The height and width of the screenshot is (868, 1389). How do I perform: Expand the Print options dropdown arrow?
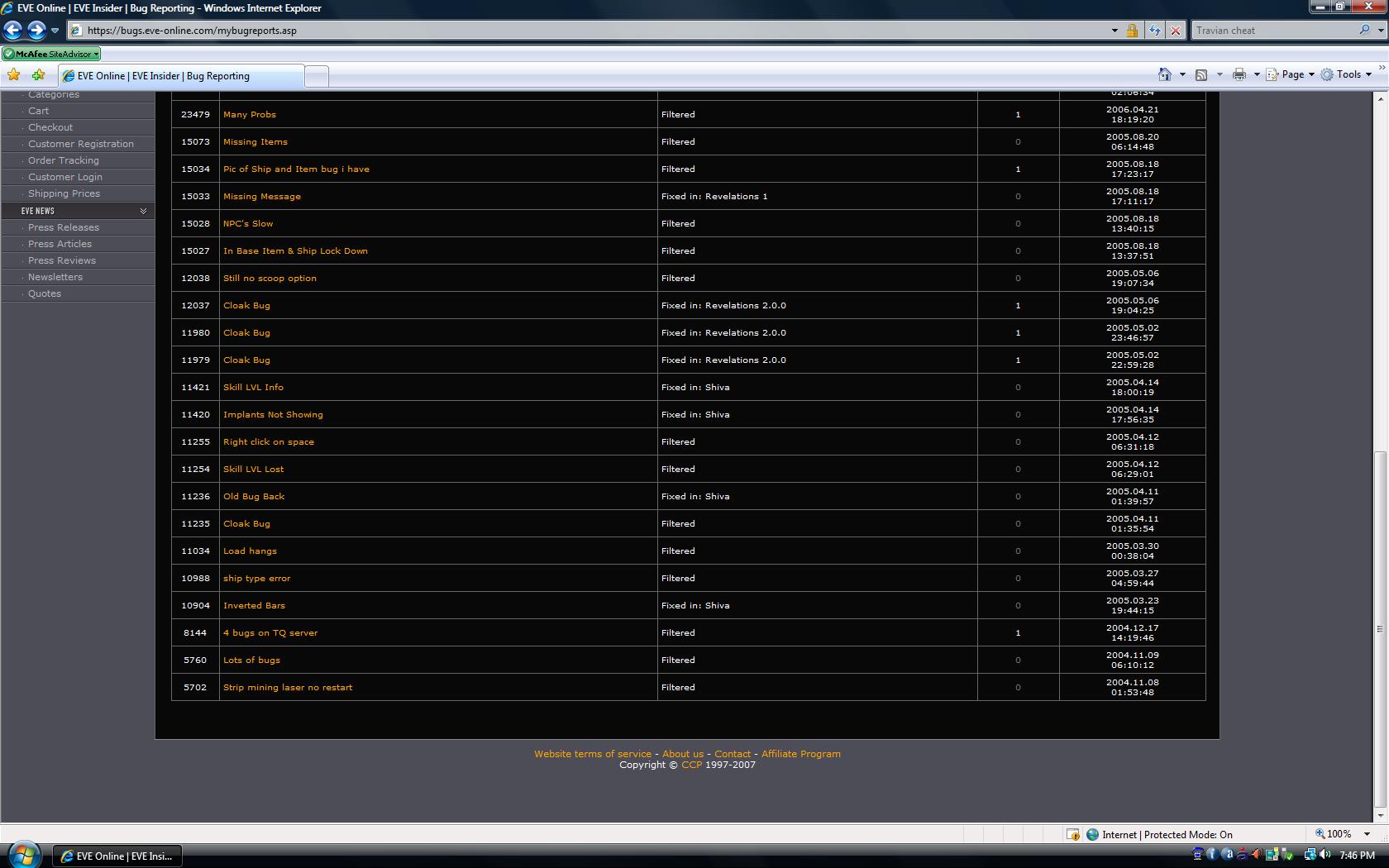coord(1257,74)
